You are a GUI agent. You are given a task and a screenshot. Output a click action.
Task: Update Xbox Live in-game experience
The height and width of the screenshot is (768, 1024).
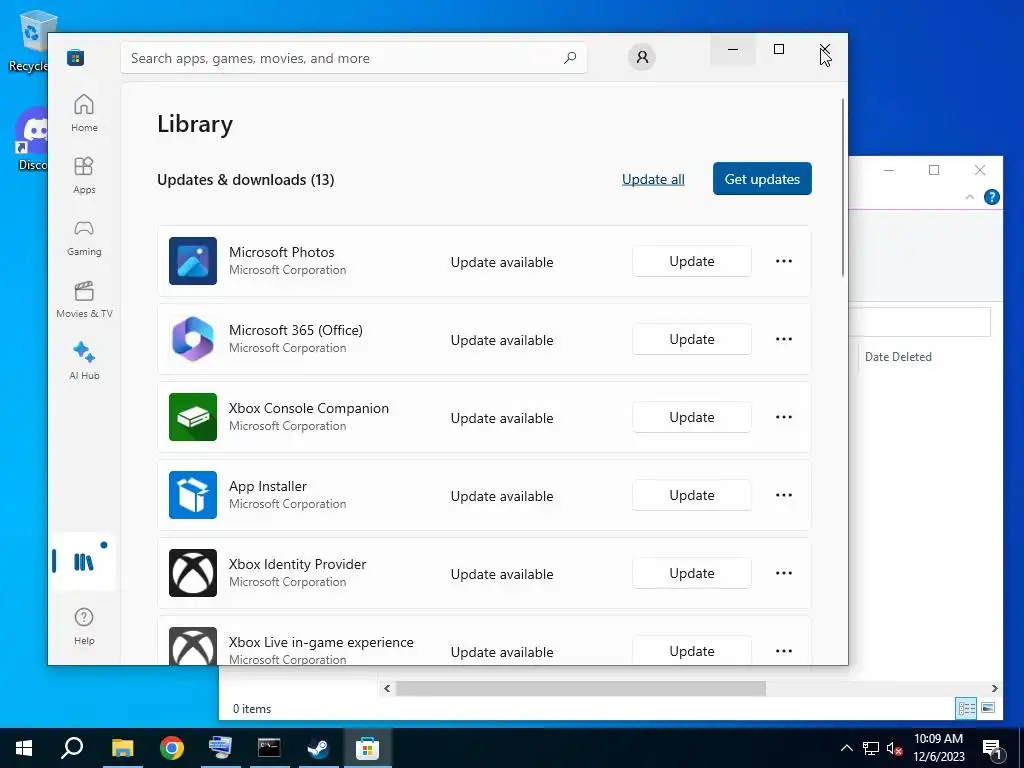tap(692, 650)
